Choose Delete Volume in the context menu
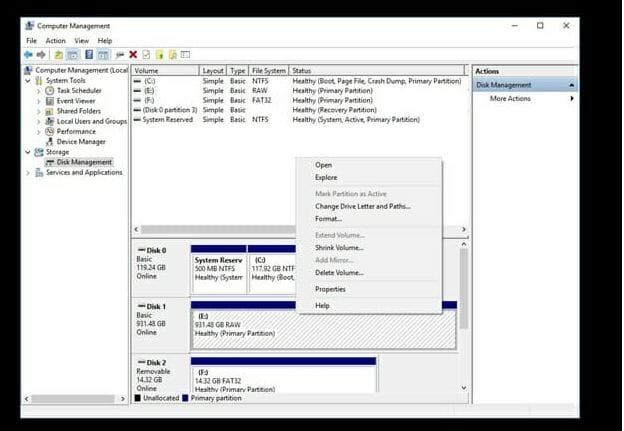This screenshot has height=431, width=624. pos(369,273)
